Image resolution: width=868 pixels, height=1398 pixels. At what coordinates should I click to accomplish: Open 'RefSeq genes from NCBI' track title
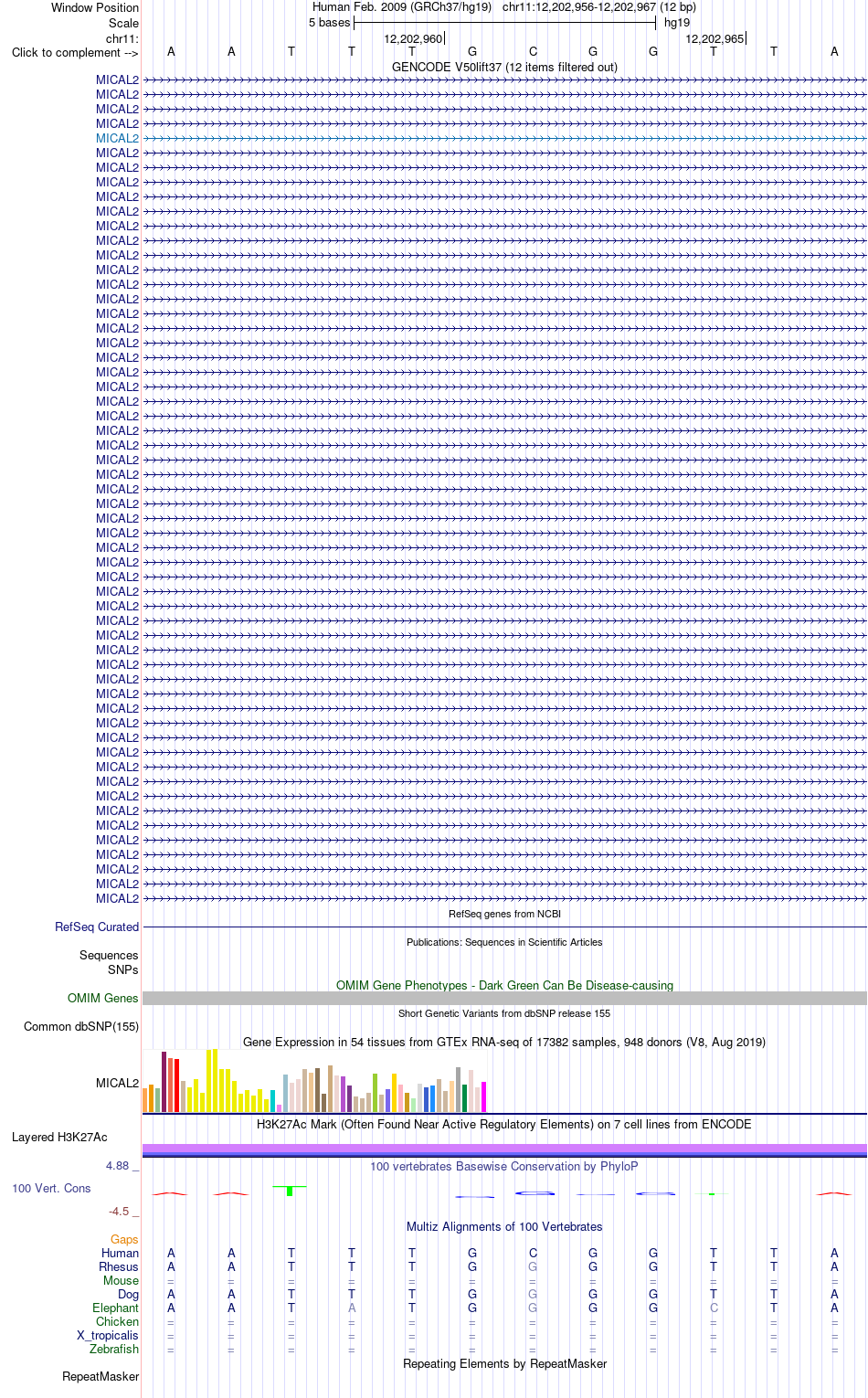pos(504,914)
